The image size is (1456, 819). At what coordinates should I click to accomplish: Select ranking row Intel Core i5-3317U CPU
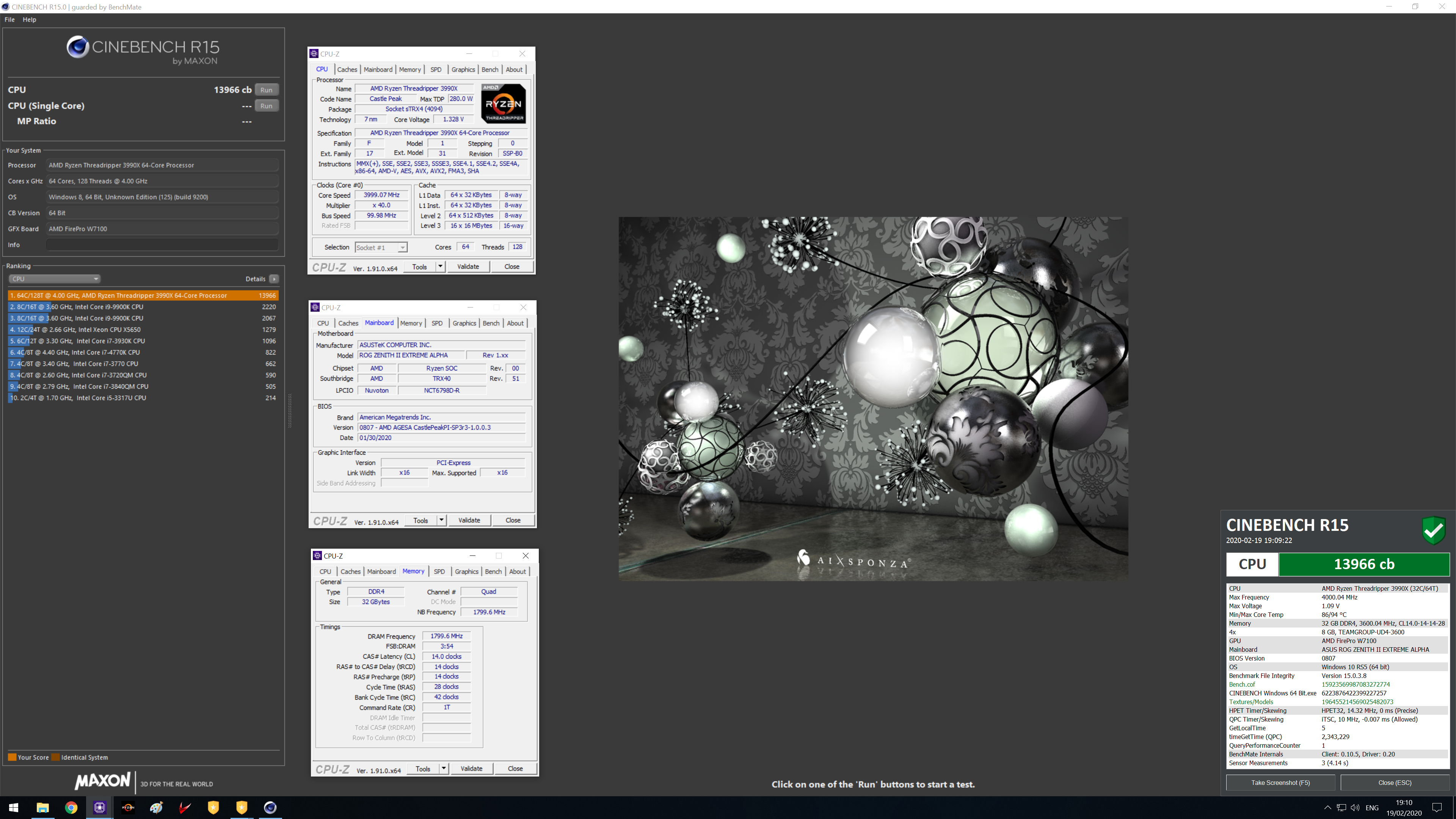pyautogui.click(x=143, y=398)
